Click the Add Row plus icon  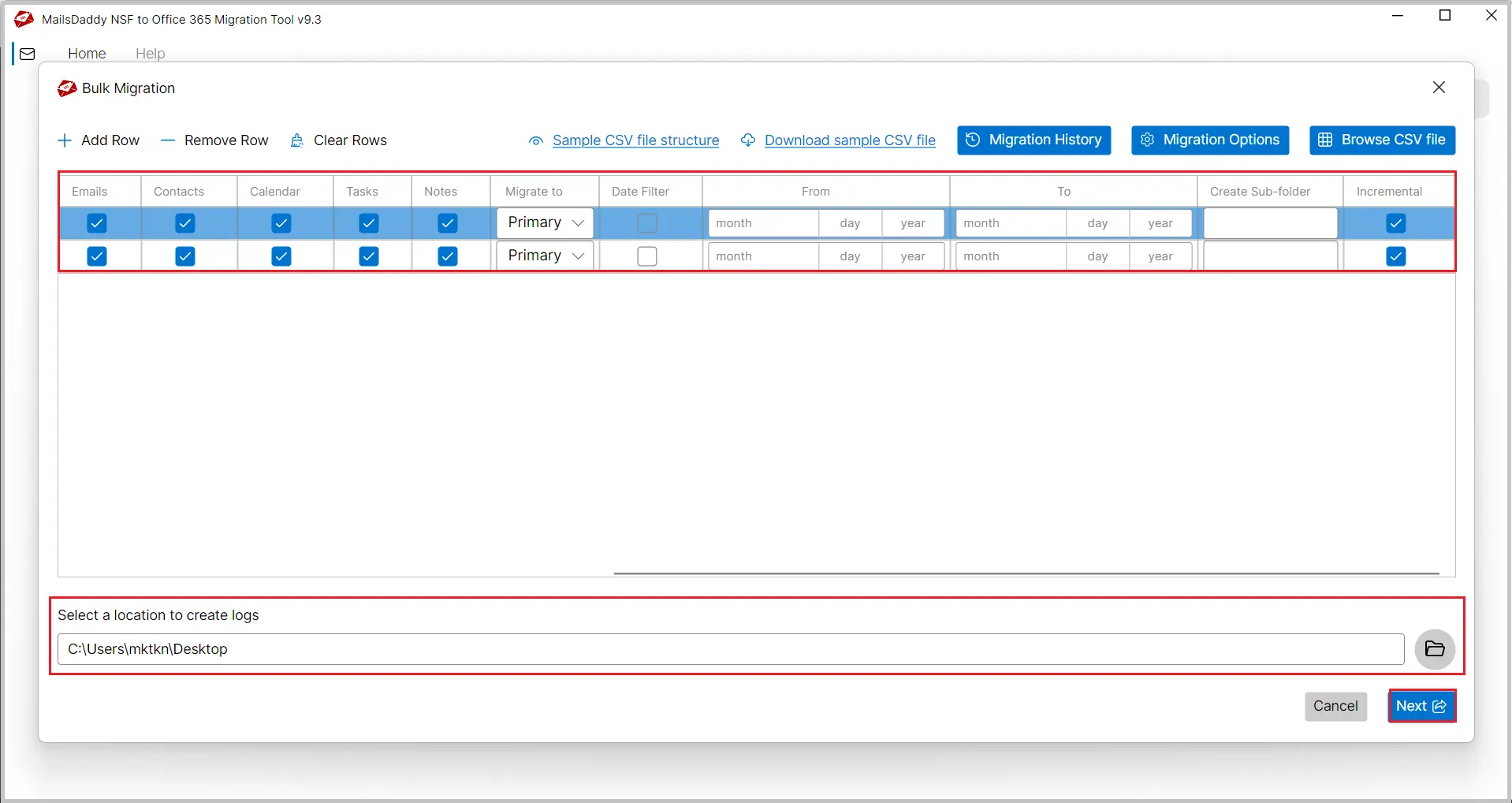(x=65, y=140)
